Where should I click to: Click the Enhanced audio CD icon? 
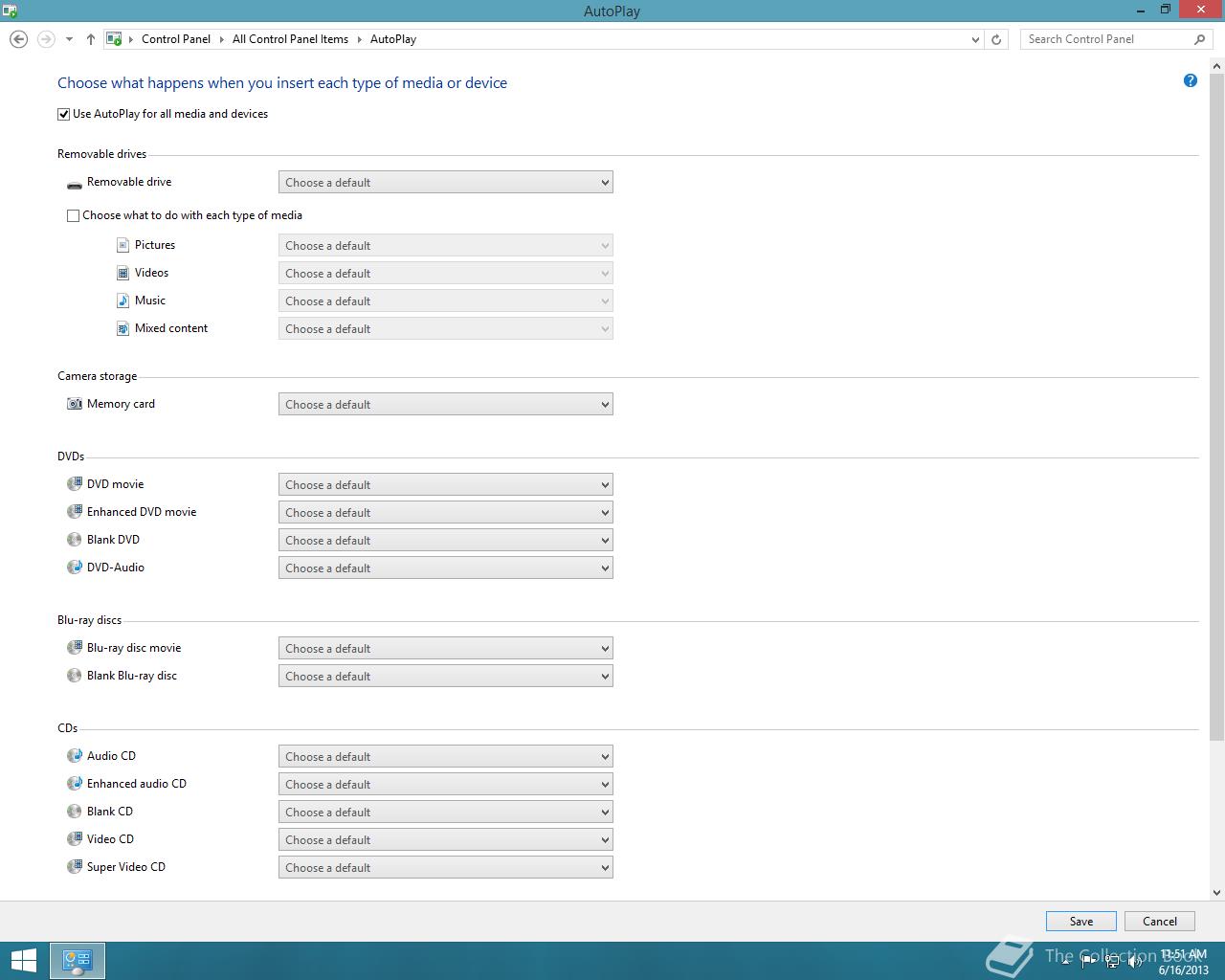coord(75,784)
